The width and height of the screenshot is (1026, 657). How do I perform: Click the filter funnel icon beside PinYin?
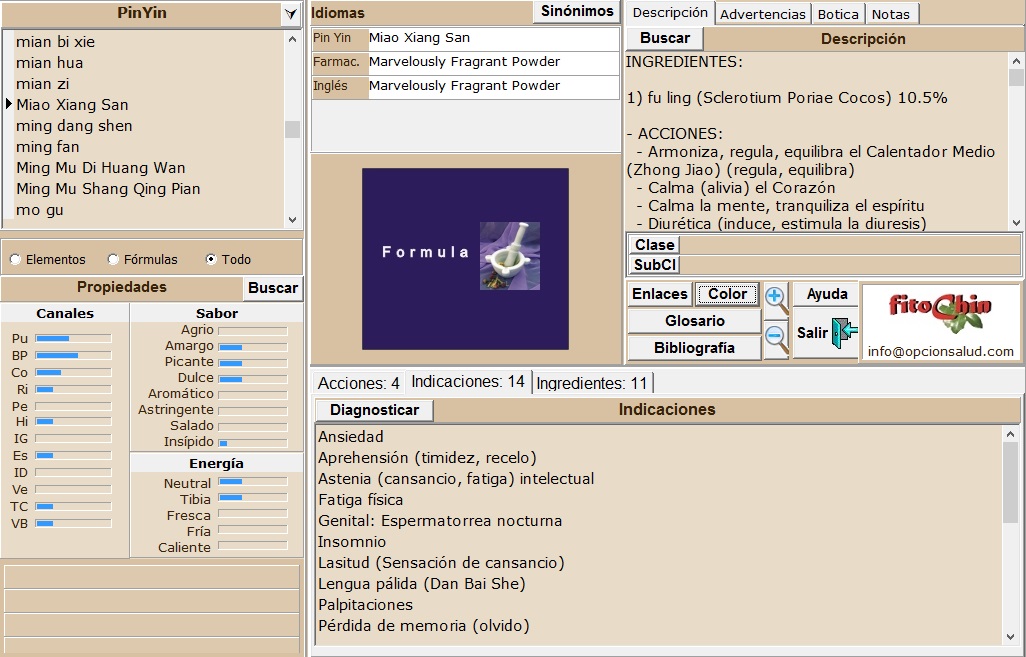pyautogui.click(x=291, y=14)
